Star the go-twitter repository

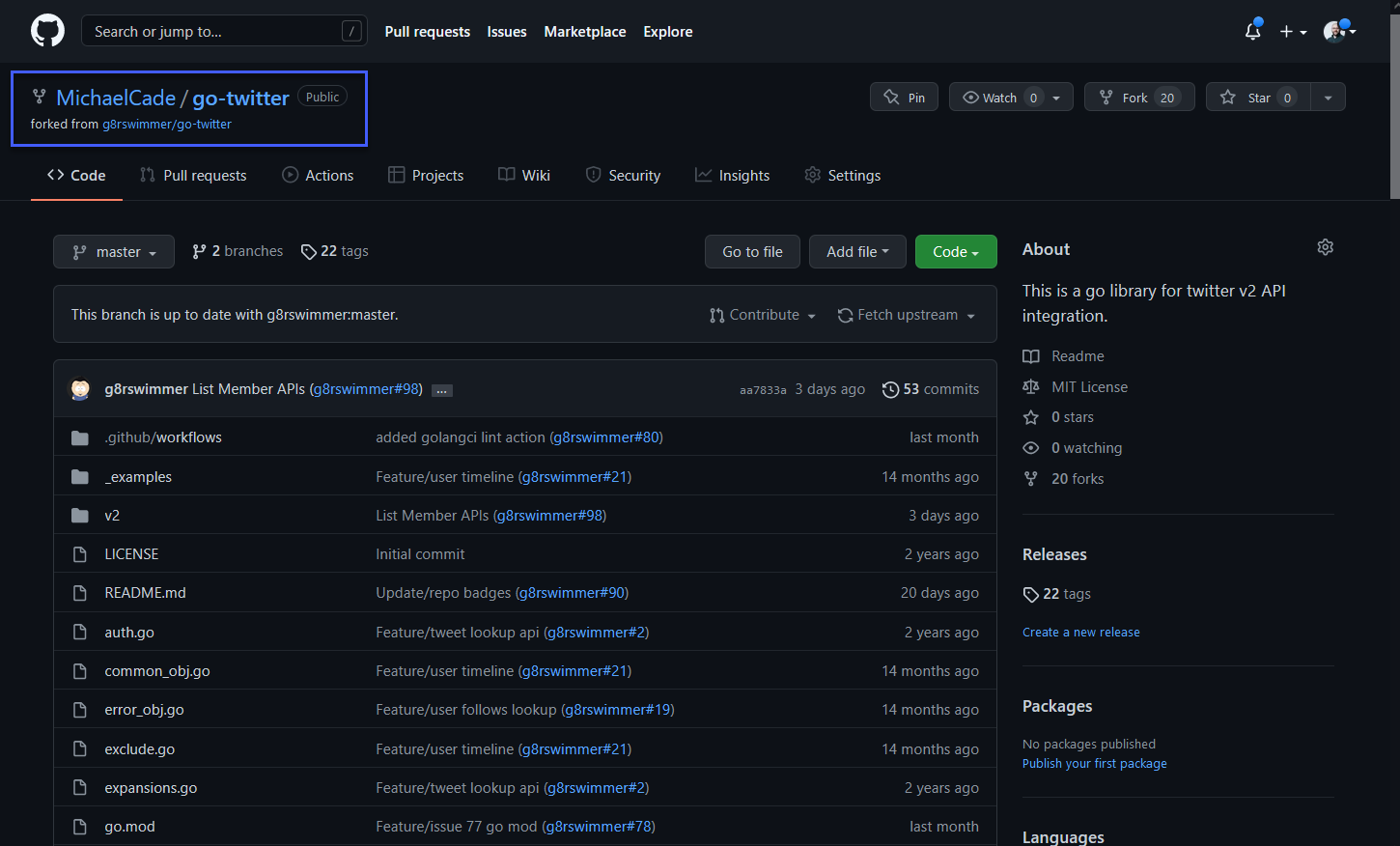(x=1258, y=97)
